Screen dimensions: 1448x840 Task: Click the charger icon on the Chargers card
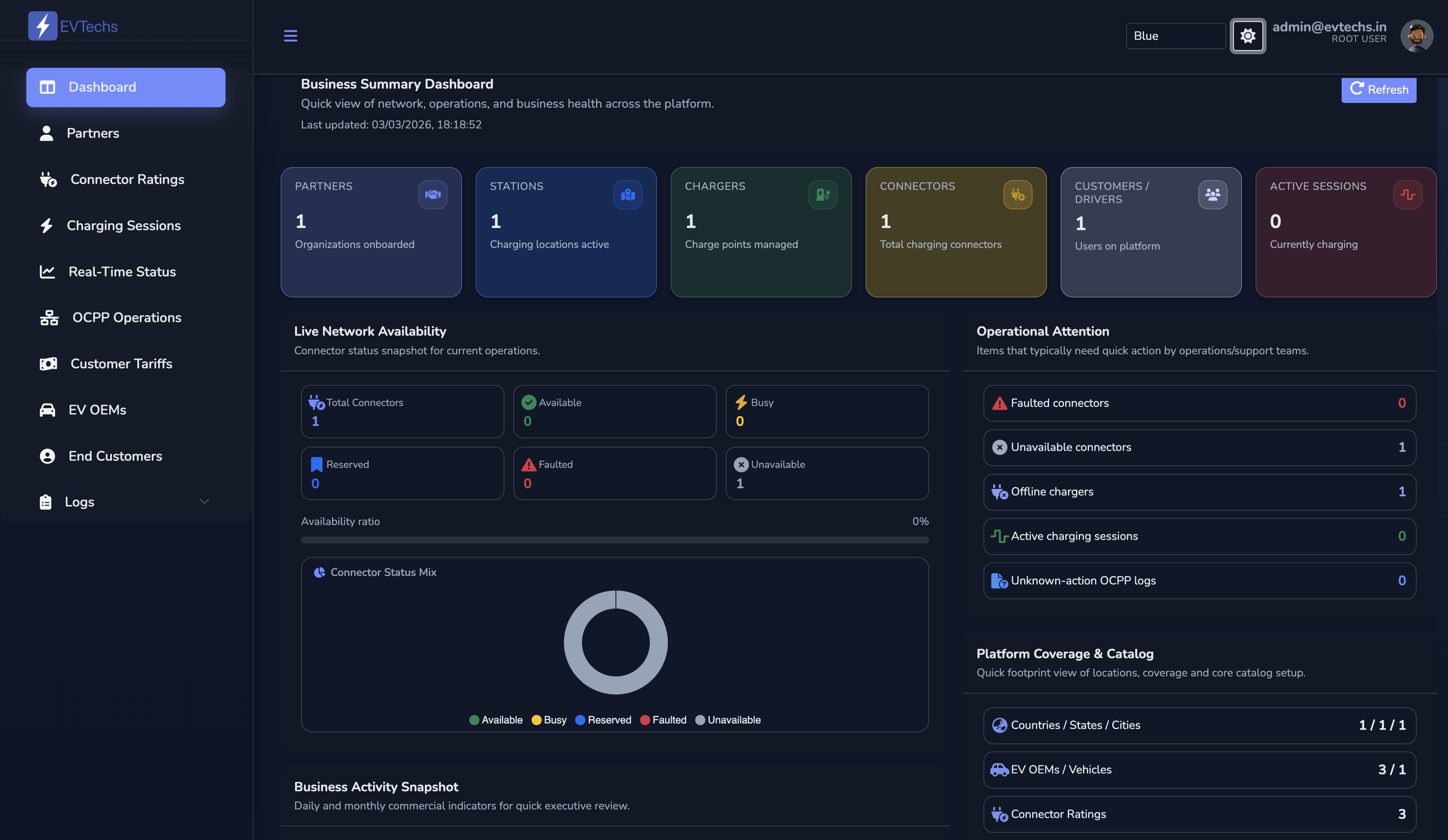click(823, 194)
